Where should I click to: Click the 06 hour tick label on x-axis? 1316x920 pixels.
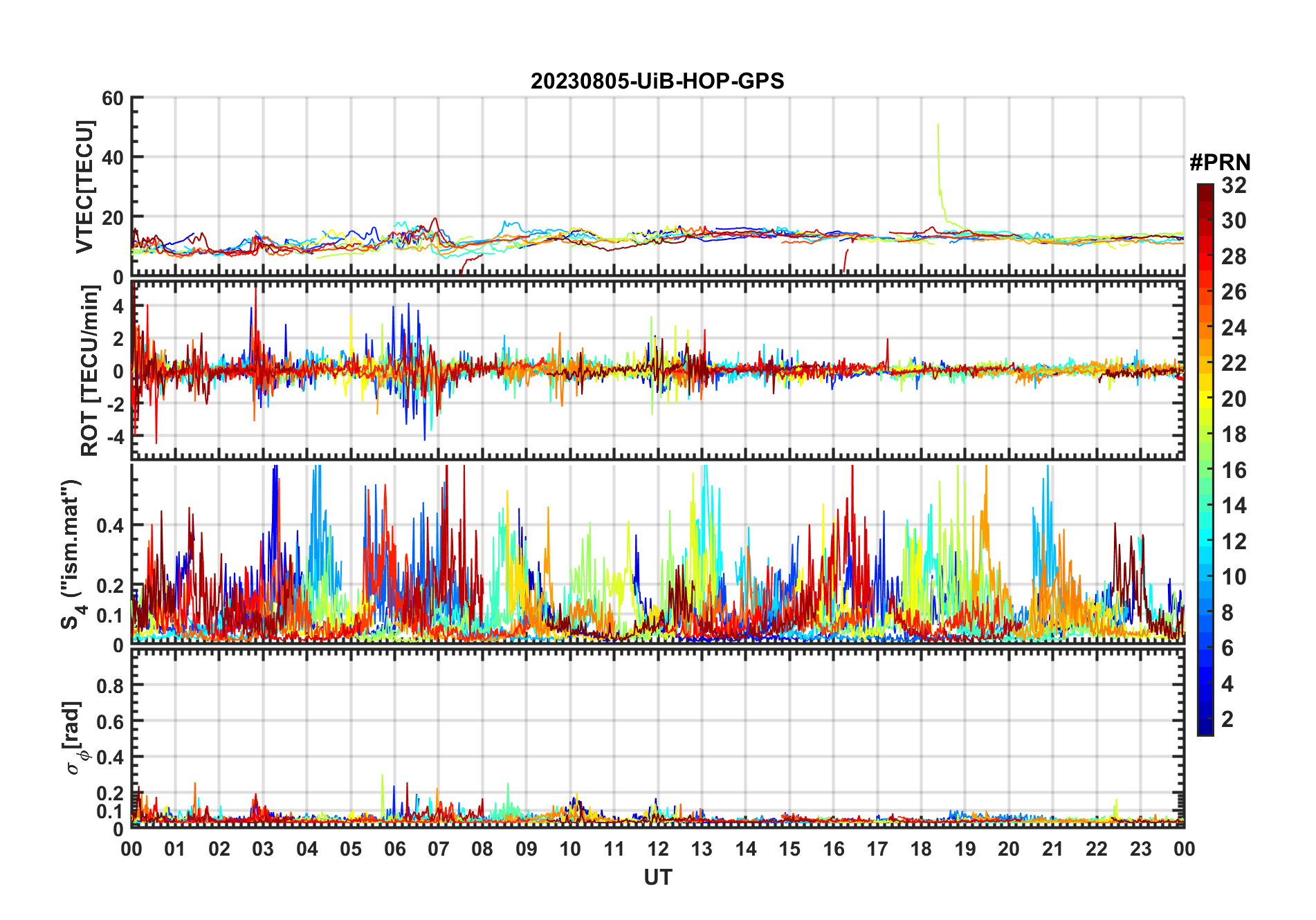tap(394, 849)
